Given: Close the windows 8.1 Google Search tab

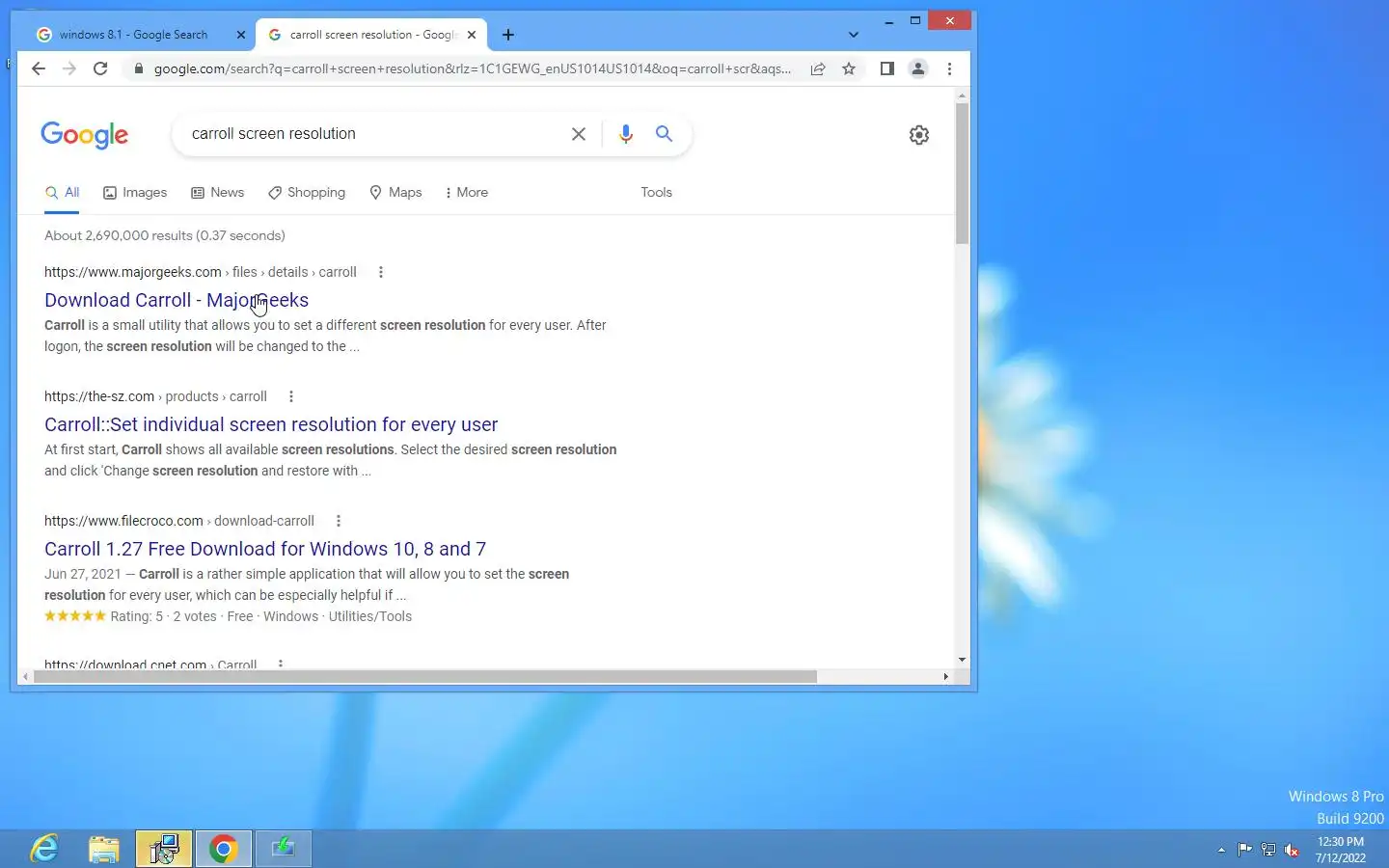Looking at the screenshot, I should (241, 35).
